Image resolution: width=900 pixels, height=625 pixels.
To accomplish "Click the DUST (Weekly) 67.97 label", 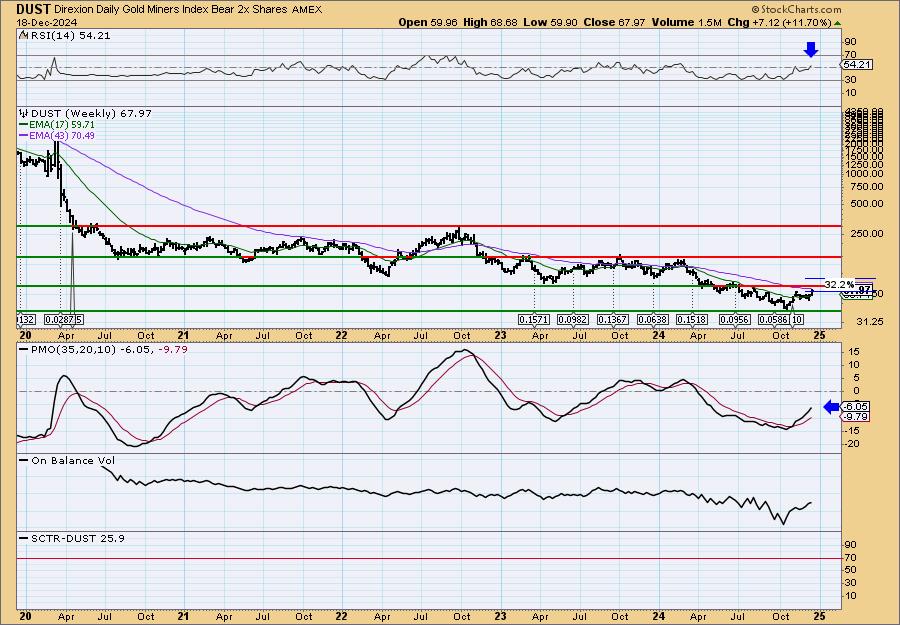I will (x=91, y=114).
